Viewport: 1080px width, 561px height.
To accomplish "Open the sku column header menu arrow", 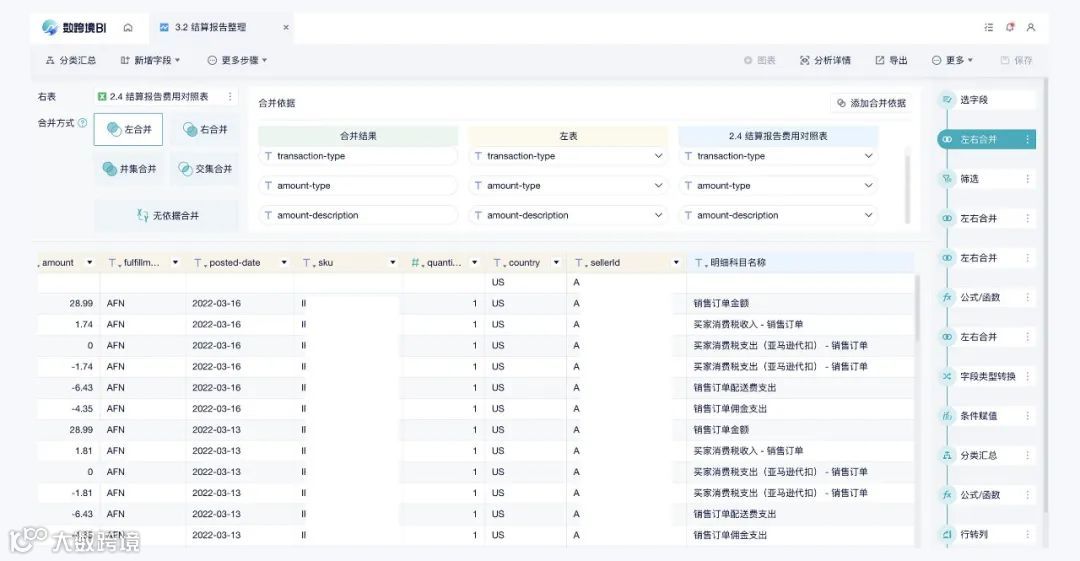I will point(393,263).
